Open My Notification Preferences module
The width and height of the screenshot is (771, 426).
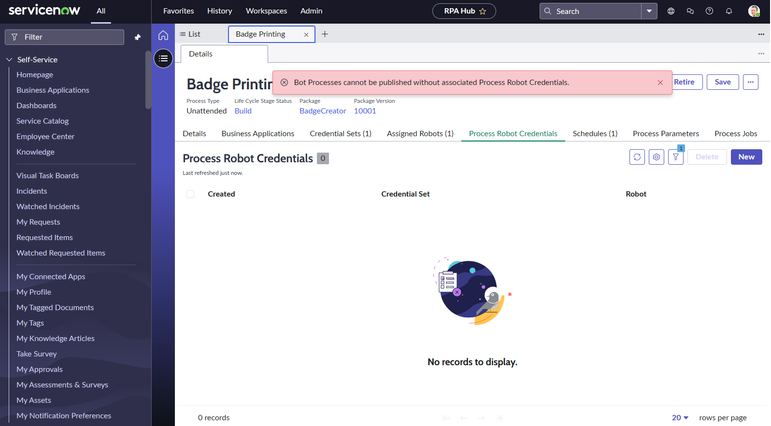pos(63,416)
